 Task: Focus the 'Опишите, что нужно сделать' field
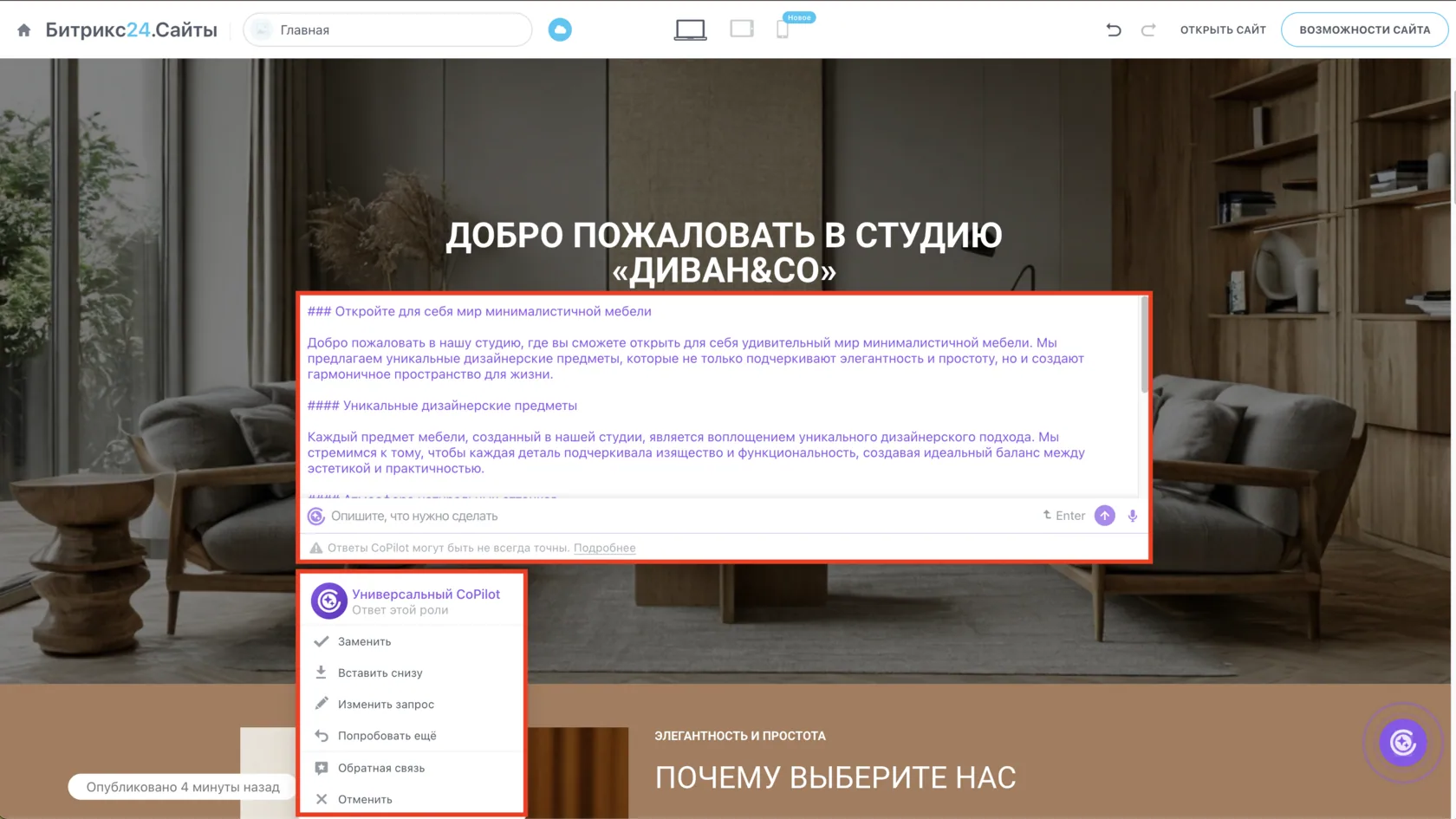[x=680, y=516]
